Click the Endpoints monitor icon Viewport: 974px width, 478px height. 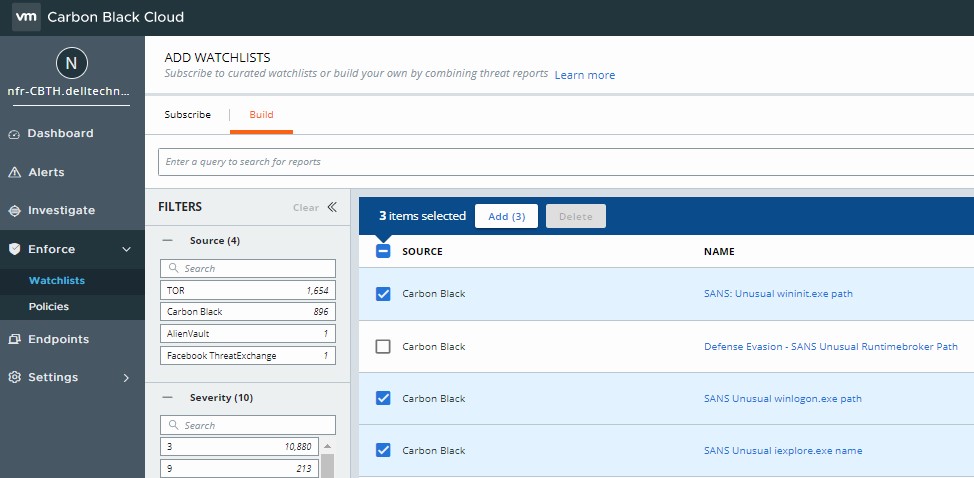click(14, 340)
